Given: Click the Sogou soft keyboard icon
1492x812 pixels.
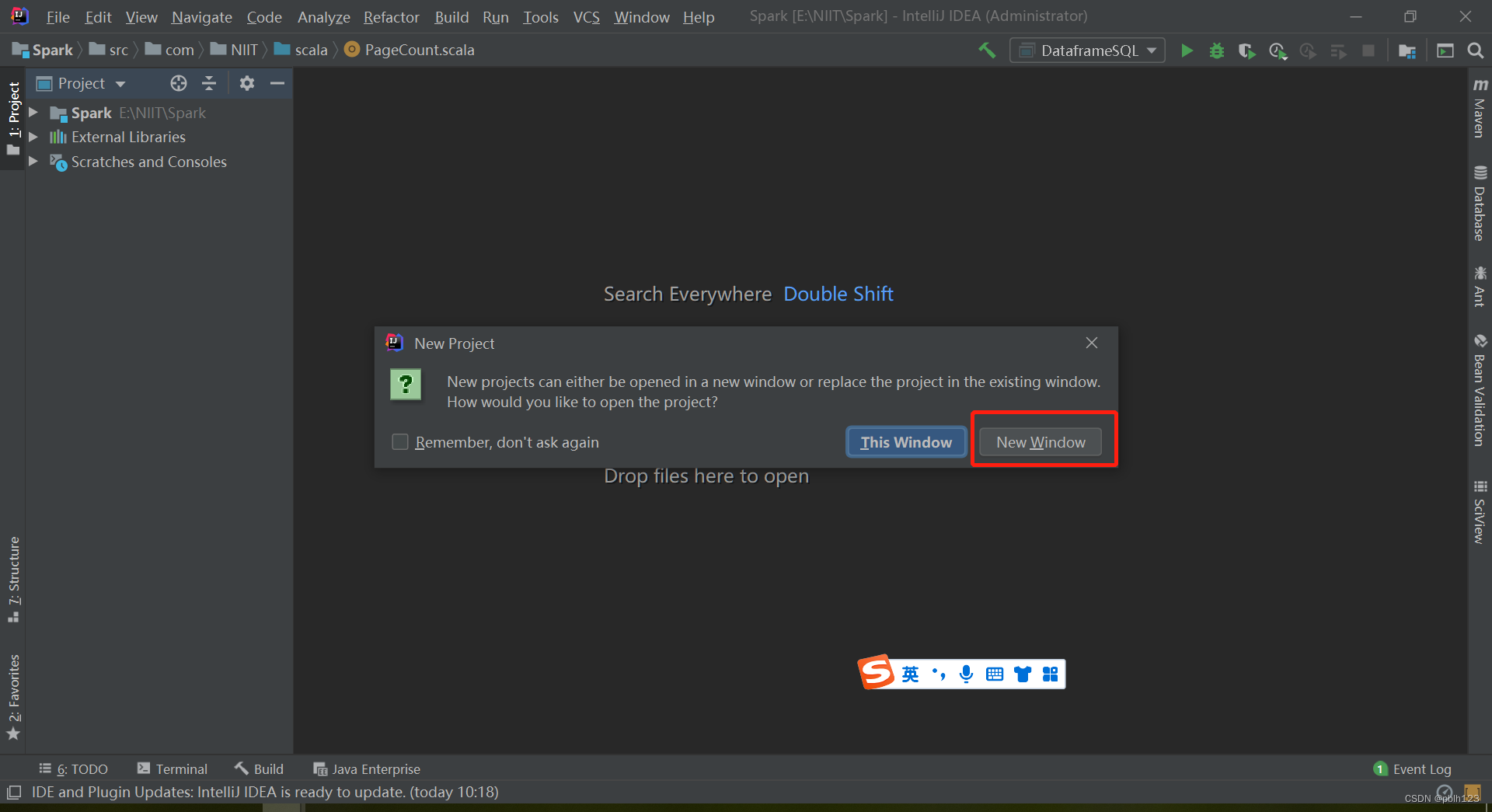Looking at the screenshot, I should coord(995,674).
